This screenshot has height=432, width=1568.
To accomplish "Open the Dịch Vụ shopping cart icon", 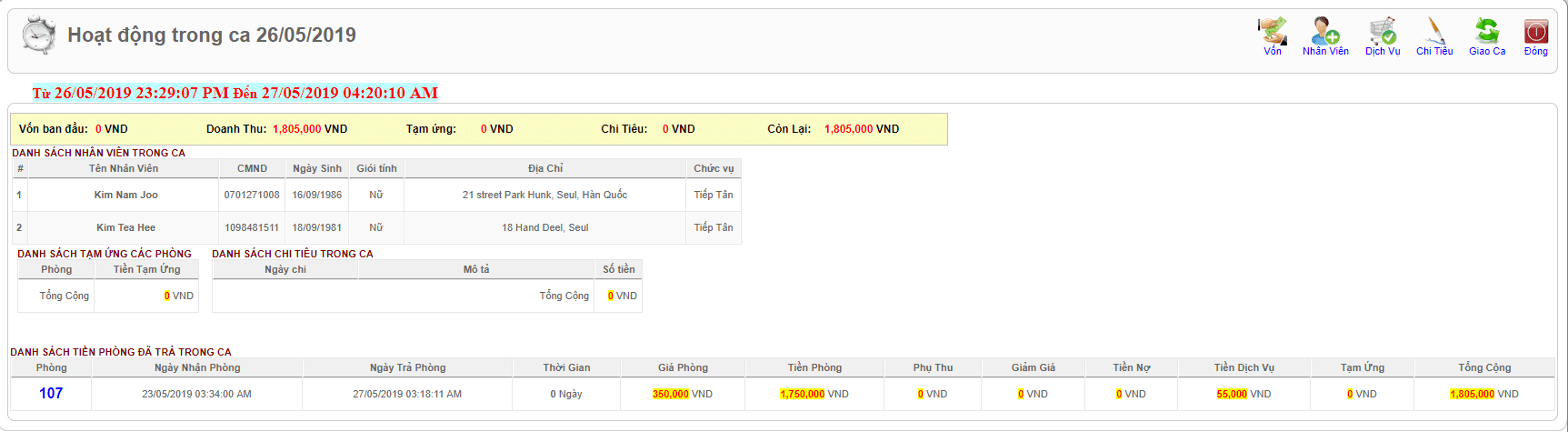I will (1383, 33).
